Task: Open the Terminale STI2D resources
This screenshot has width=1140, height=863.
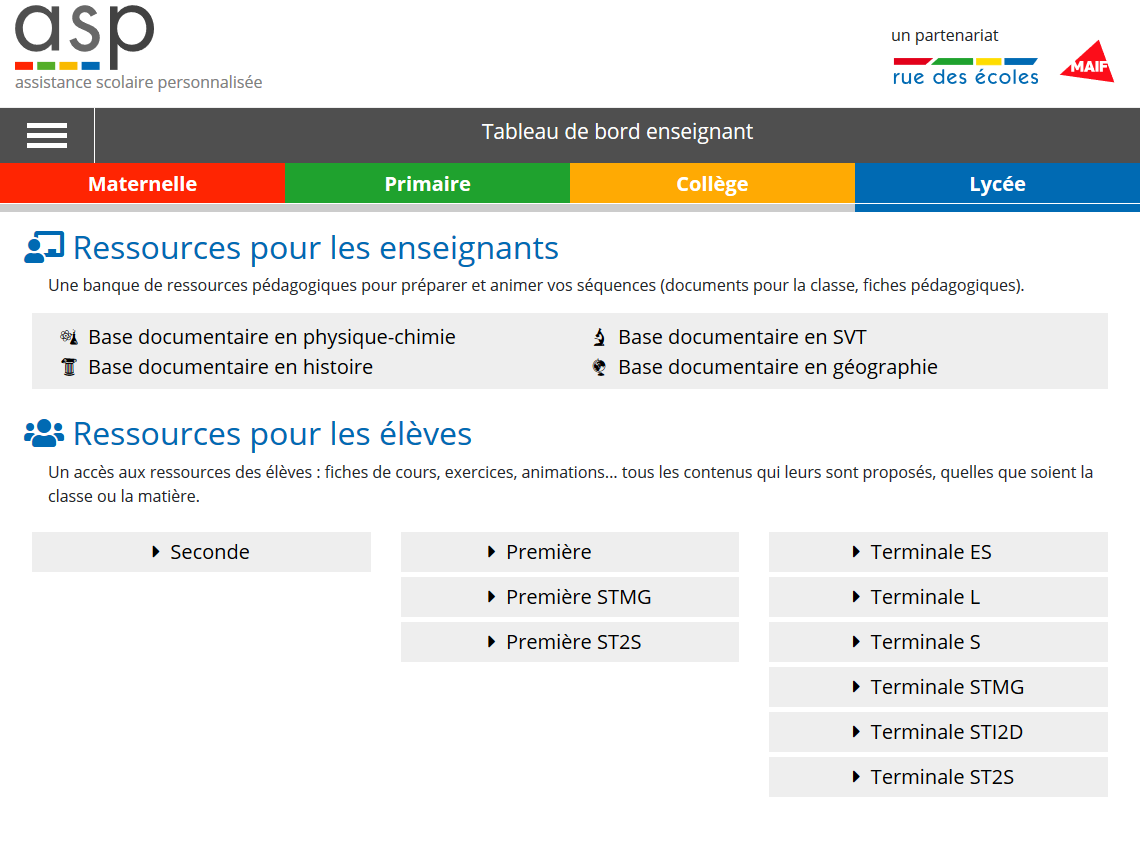Action: click(x=938, y=731)
